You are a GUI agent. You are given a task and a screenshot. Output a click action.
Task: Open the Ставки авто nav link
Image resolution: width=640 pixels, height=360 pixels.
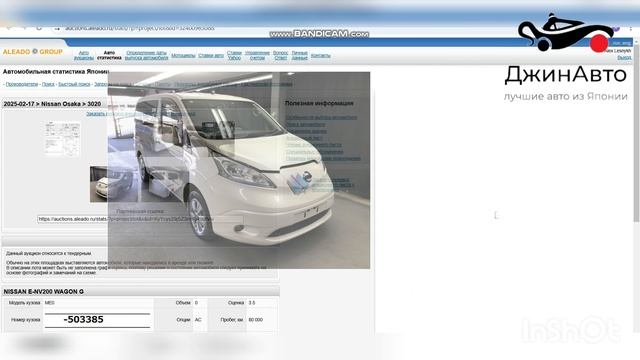pos(211,56)
